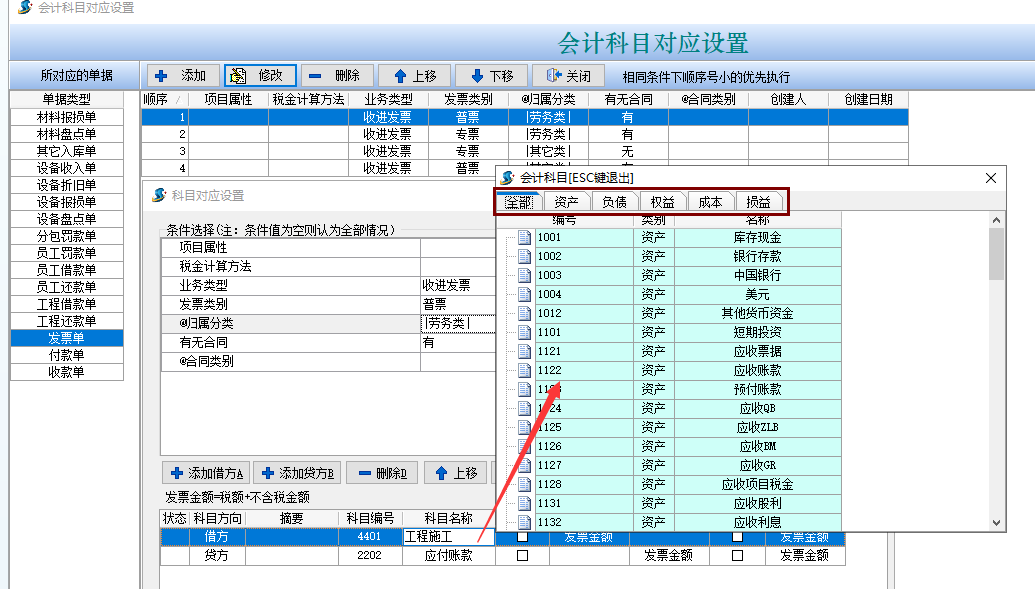Click the 添加 button in the top toolbar
Viewport: 1035px width, 589px height.
[180, 76]
